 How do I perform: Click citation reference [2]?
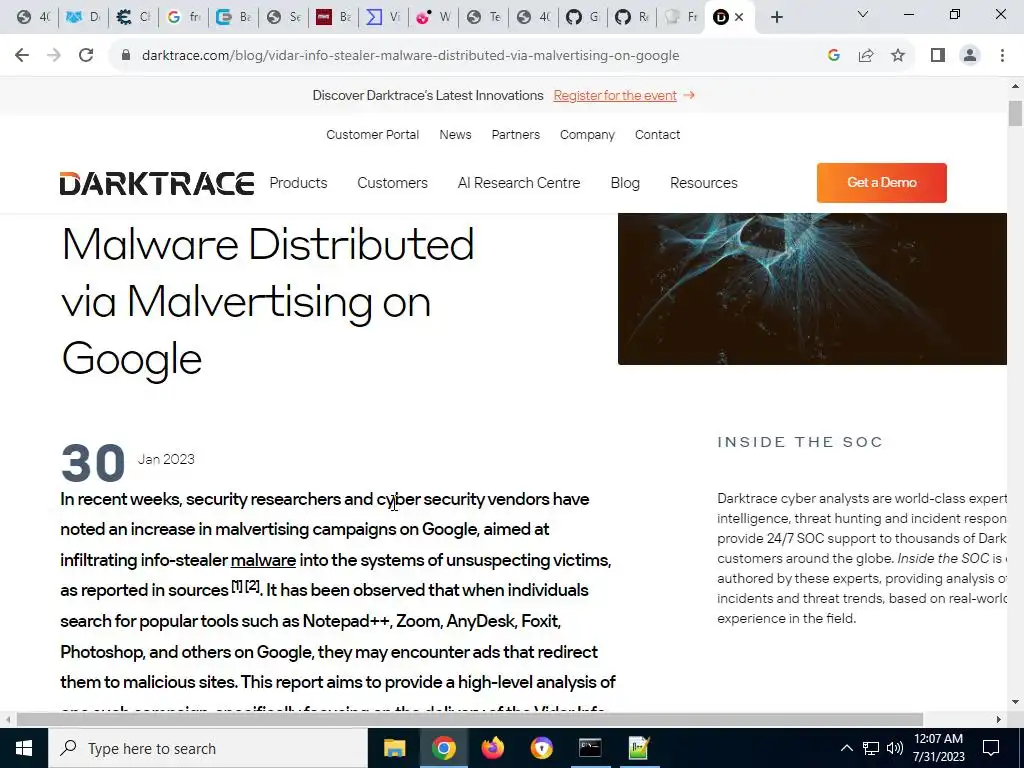click(x=253, y=586)
